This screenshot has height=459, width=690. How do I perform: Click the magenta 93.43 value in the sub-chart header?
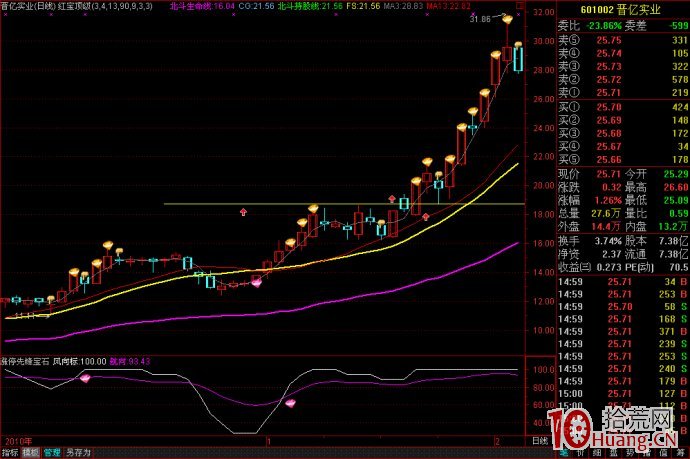(x=139, y=361)
